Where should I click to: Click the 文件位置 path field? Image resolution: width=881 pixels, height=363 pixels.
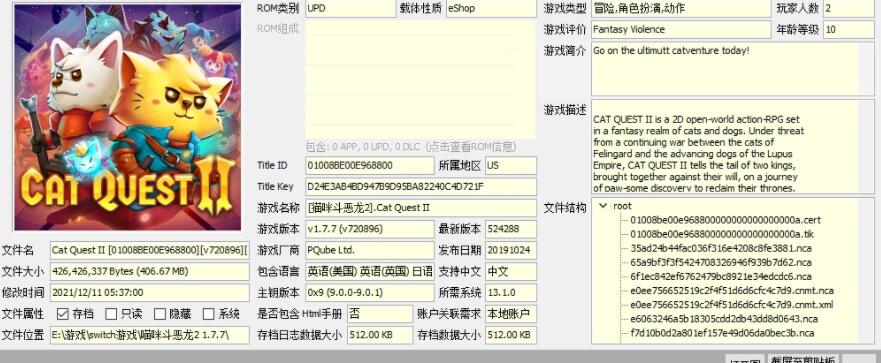pyautogui.click(x=149, y=335)
